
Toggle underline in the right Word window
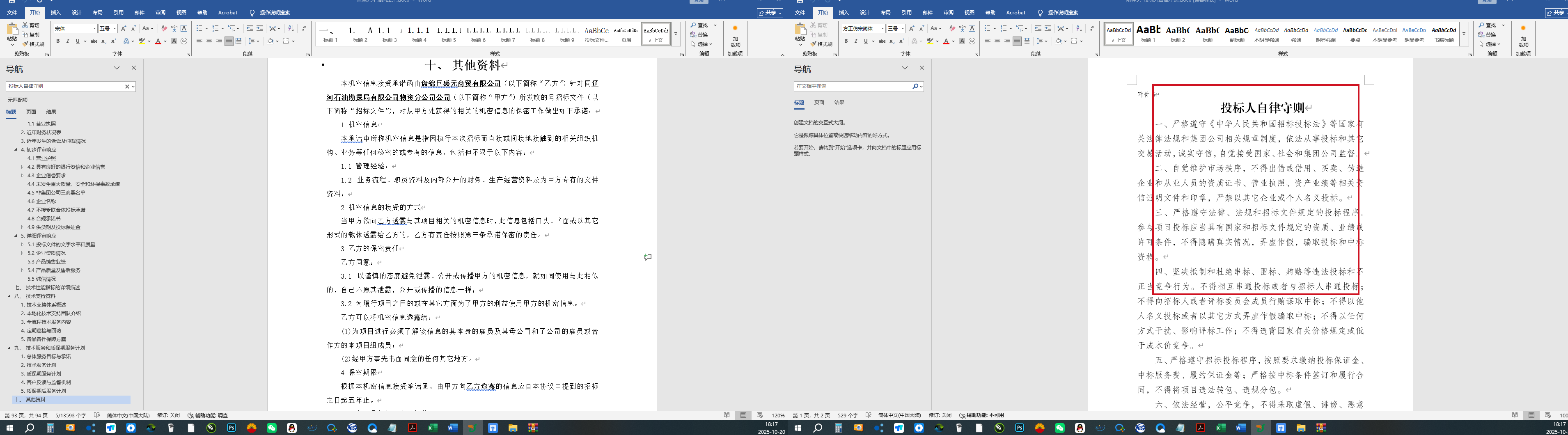(x=865, y=41)
